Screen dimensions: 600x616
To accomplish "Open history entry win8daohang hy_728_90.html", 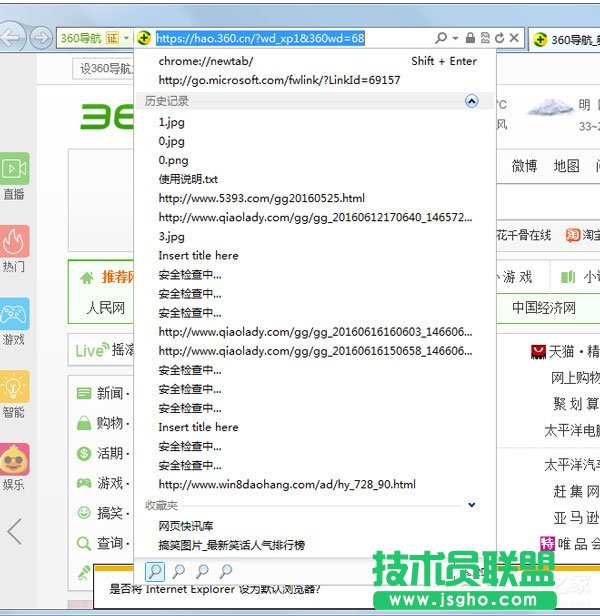I will click(x=287, y=484).
